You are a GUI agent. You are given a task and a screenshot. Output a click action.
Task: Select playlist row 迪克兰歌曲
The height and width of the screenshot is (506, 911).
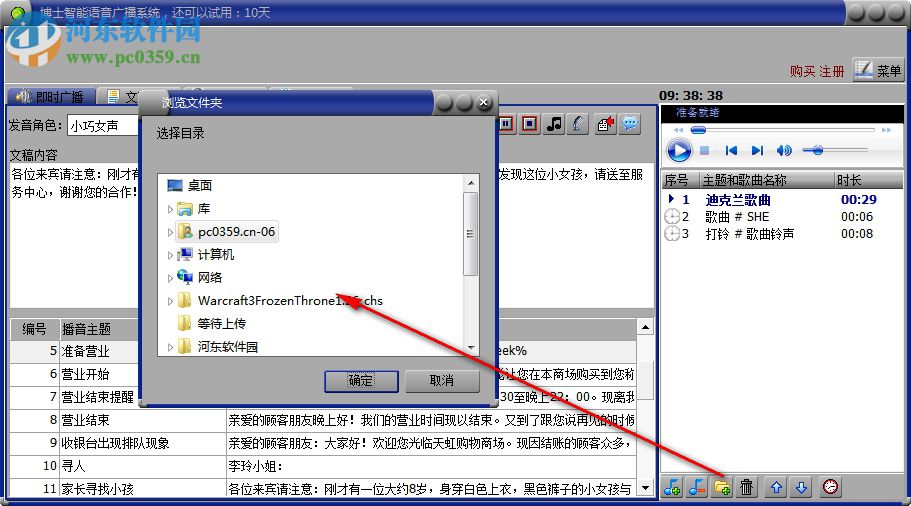782,200
